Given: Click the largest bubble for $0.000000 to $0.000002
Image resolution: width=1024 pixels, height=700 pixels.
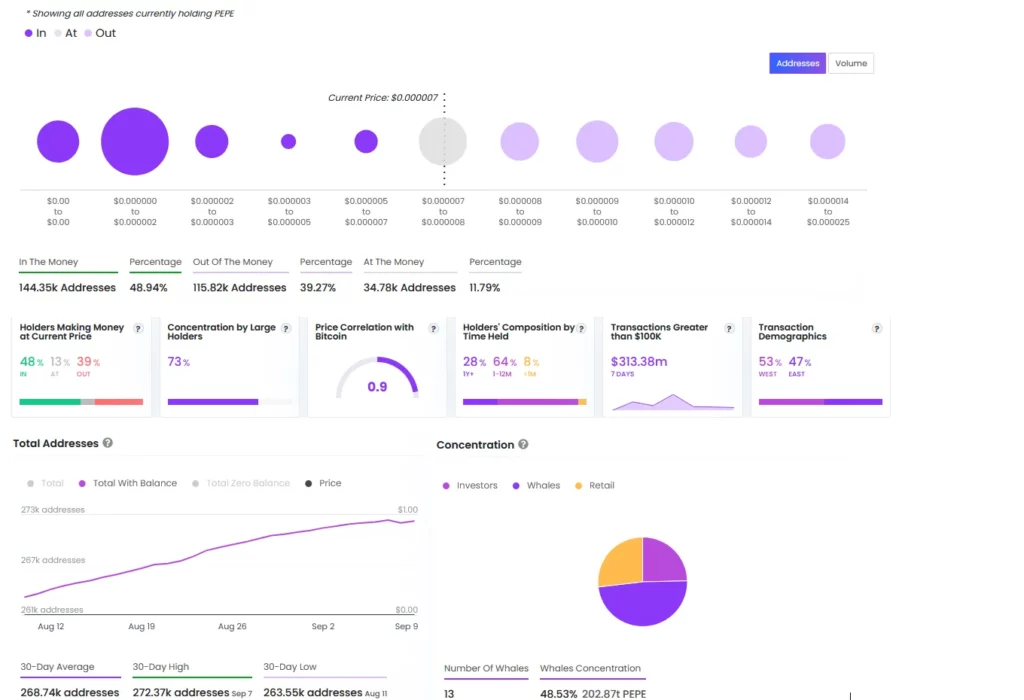Looking at the screenshot, I should tap(135, 142).
